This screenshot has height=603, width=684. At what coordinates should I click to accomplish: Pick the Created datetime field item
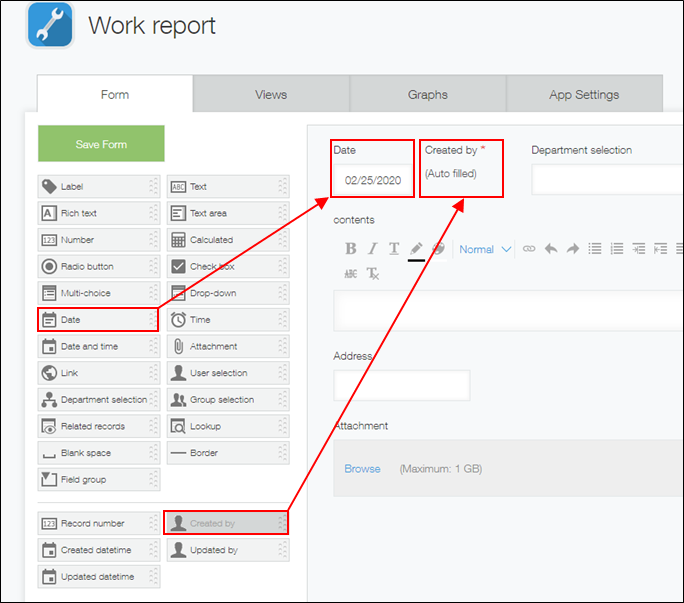coord(99,550)
